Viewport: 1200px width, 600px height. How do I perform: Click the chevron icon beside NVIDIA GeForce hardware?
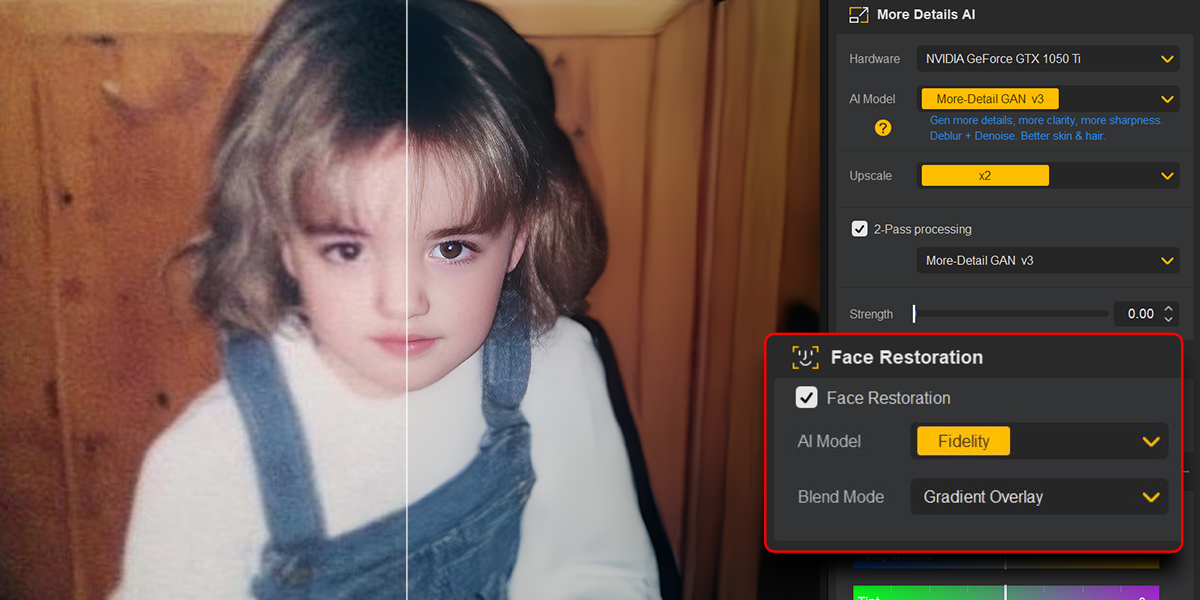(1166, 58)
